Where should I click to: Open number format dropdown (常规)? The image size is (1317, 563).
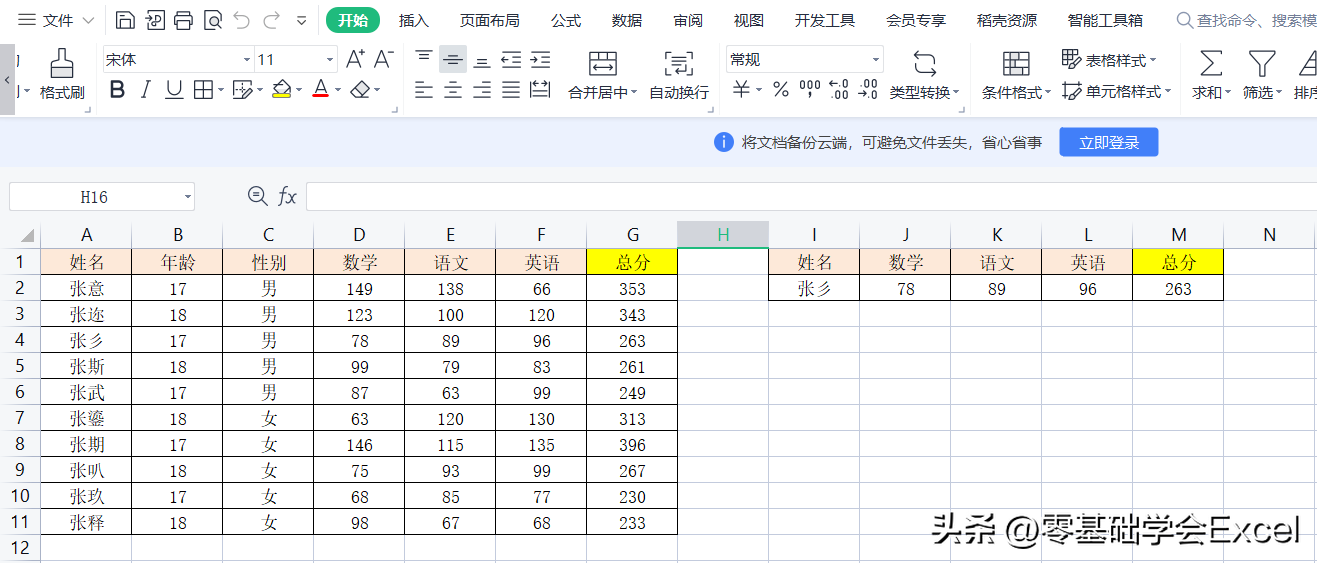876,60
